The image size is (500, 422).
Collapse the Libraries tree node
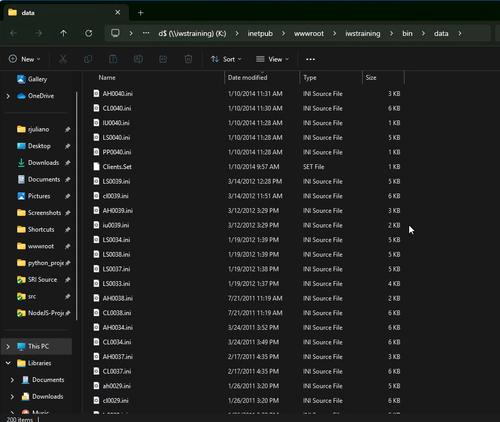8,363
